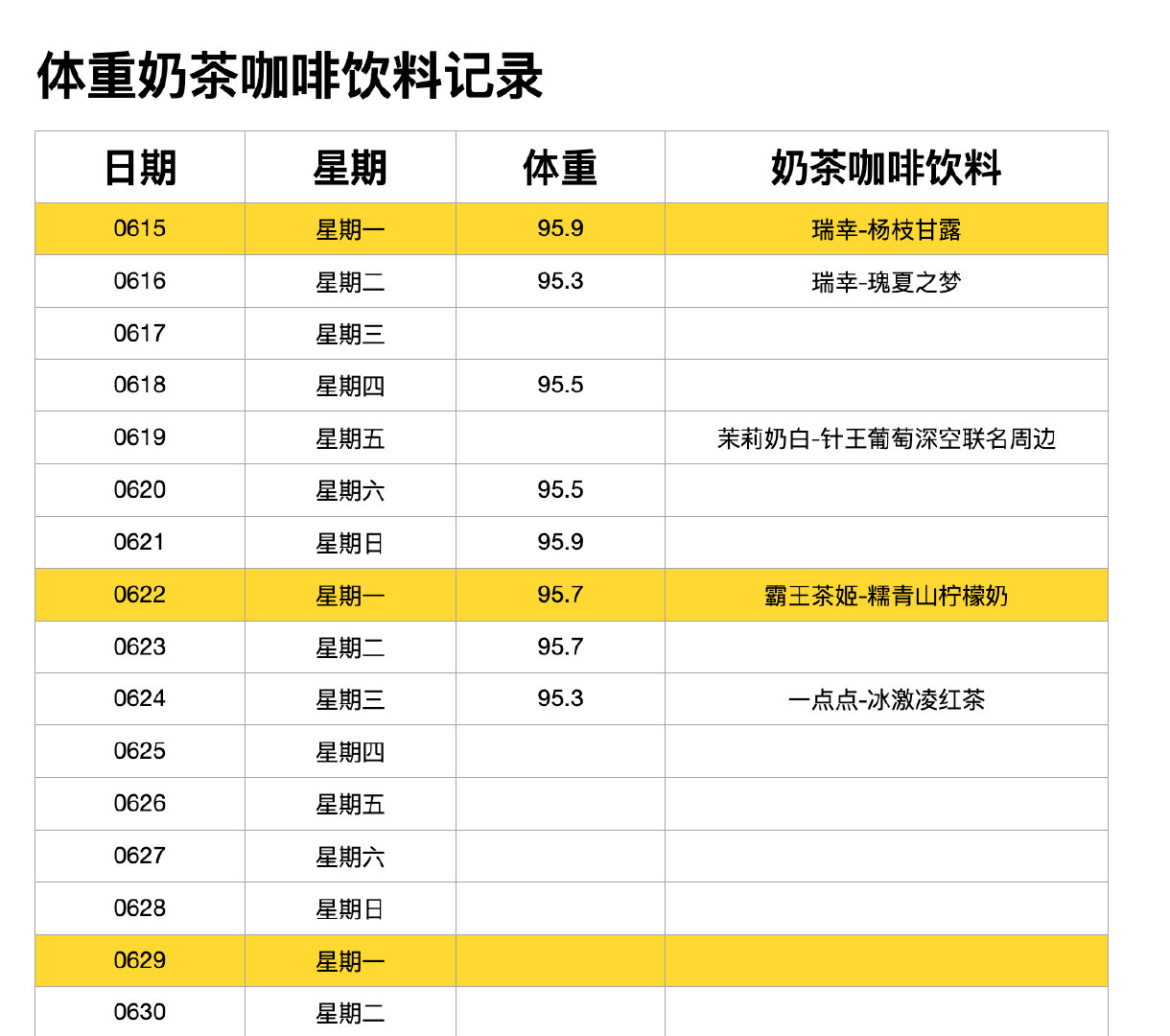Click weight 95.7 in the 0623 row
This screenshot has height=1036, width=1170.
(x=560, y=647)
